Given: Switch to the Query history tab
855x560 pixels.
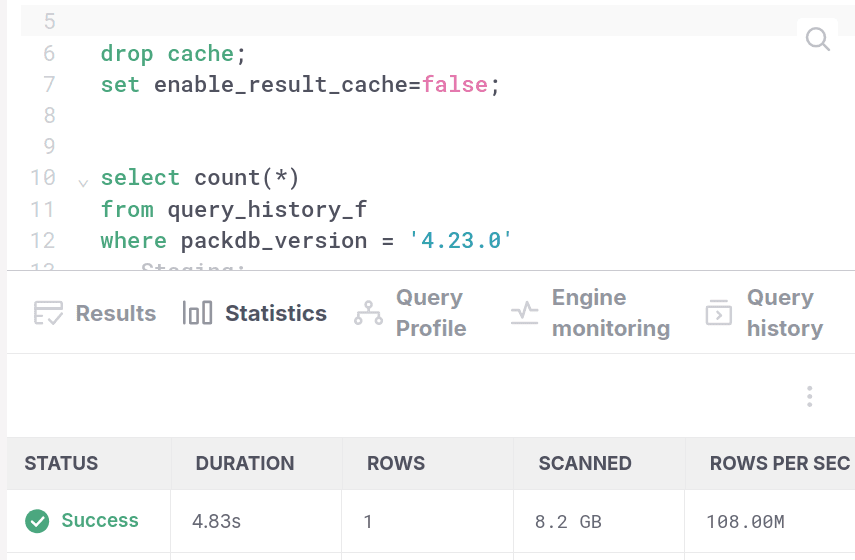Looking at the screenshot, I should point(764,313).
